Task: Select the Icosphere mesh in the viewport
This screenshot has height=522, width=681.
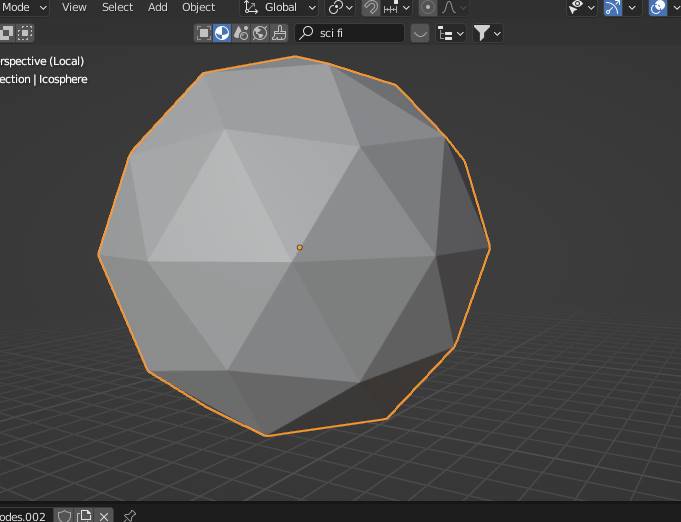Action: (x=294, y=246)
